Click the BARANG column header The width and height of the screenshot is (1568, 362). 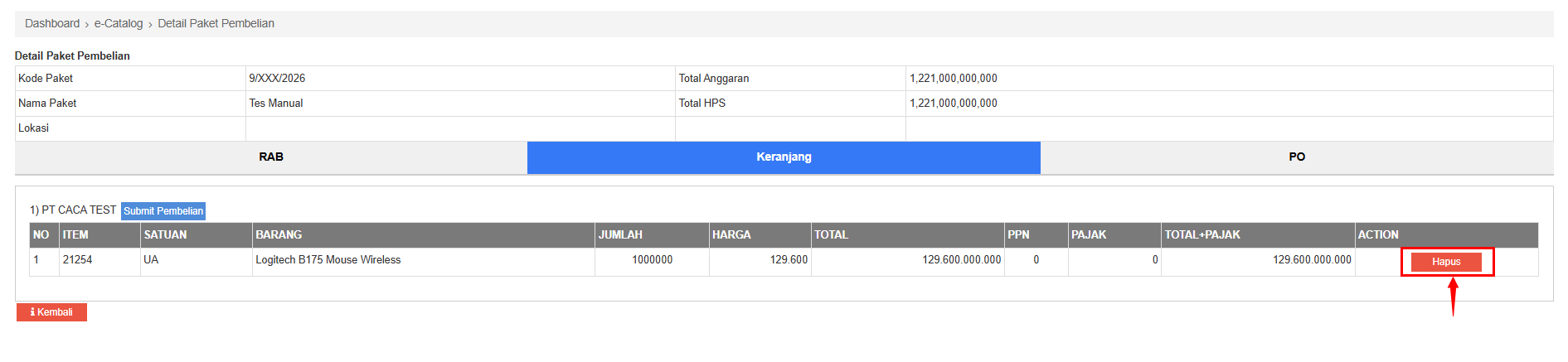pyautogui.click(x=279, y=235)
